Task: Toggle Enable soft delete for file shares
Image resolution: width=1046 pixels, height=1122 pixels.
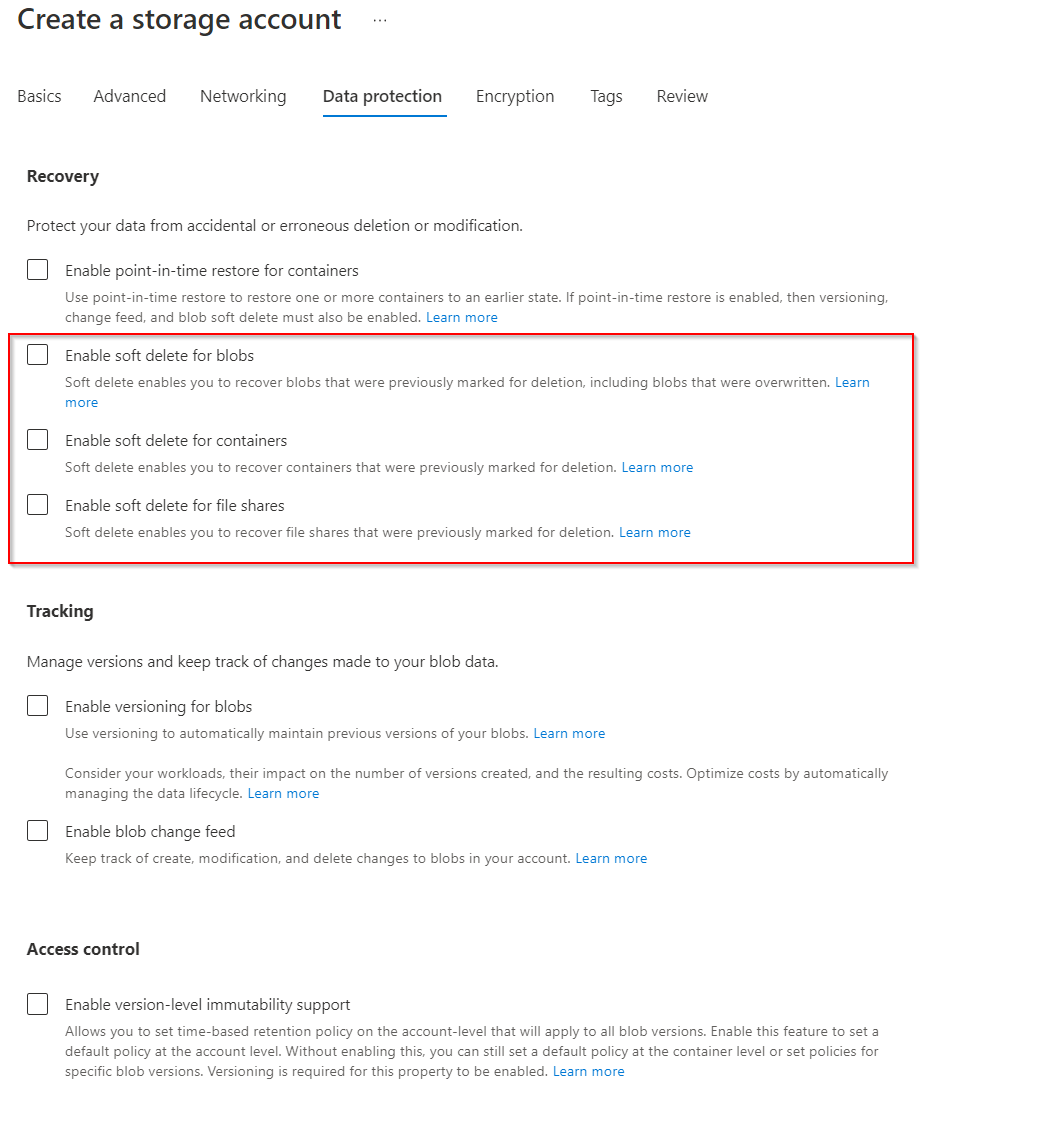Action: 38,505
